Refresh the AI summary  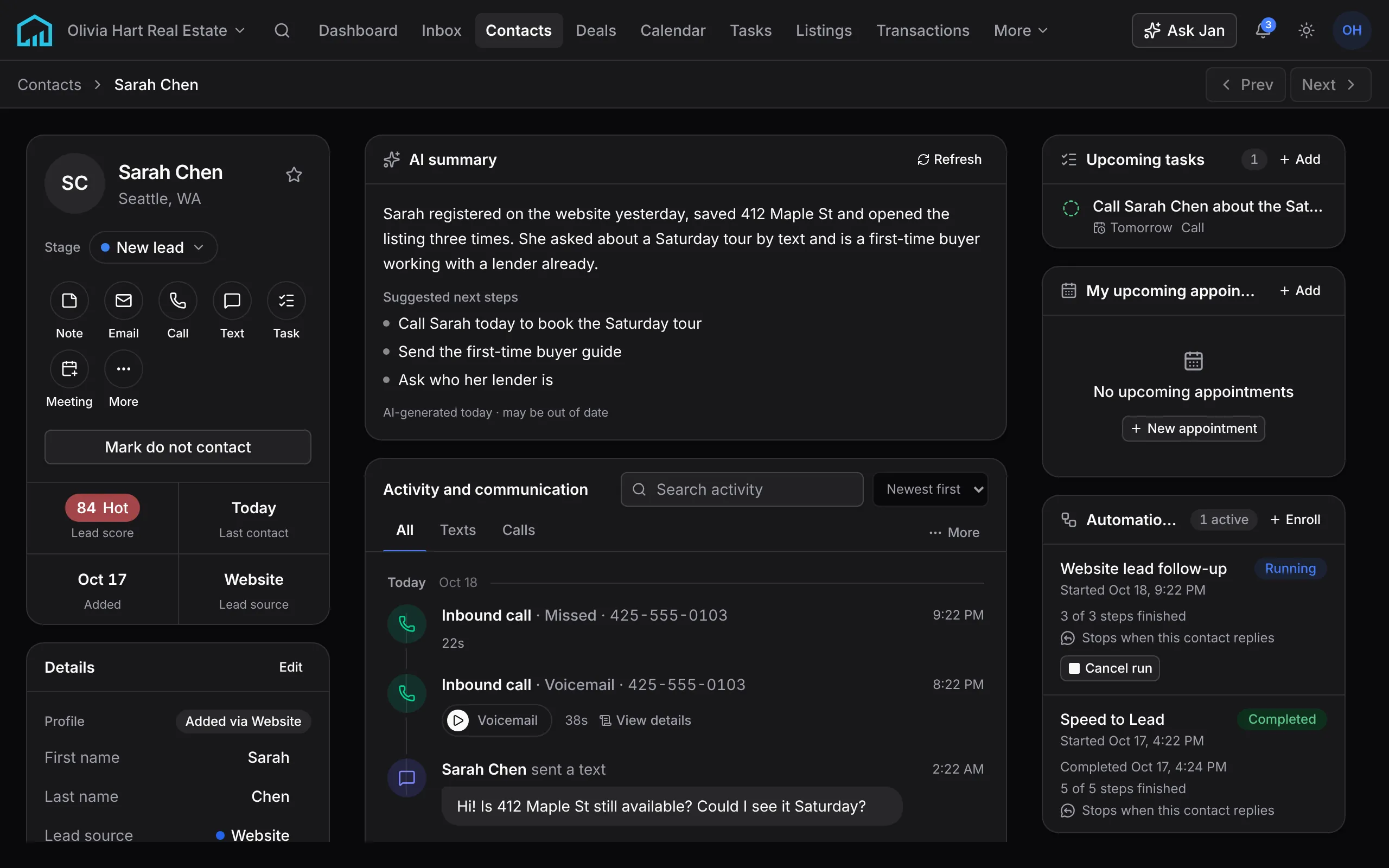(x=950, y=159)
